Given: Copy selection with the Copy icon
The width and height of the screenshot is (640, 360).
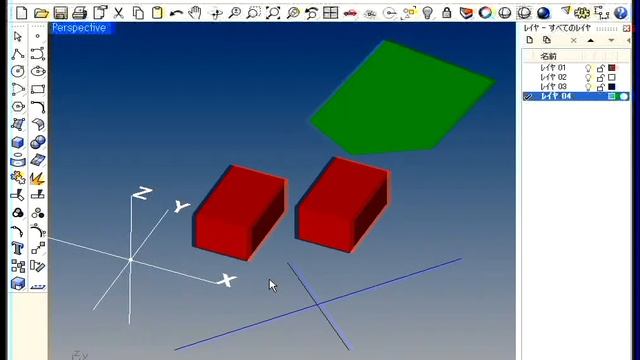Looking at the screenshot, I should point(138,13).
